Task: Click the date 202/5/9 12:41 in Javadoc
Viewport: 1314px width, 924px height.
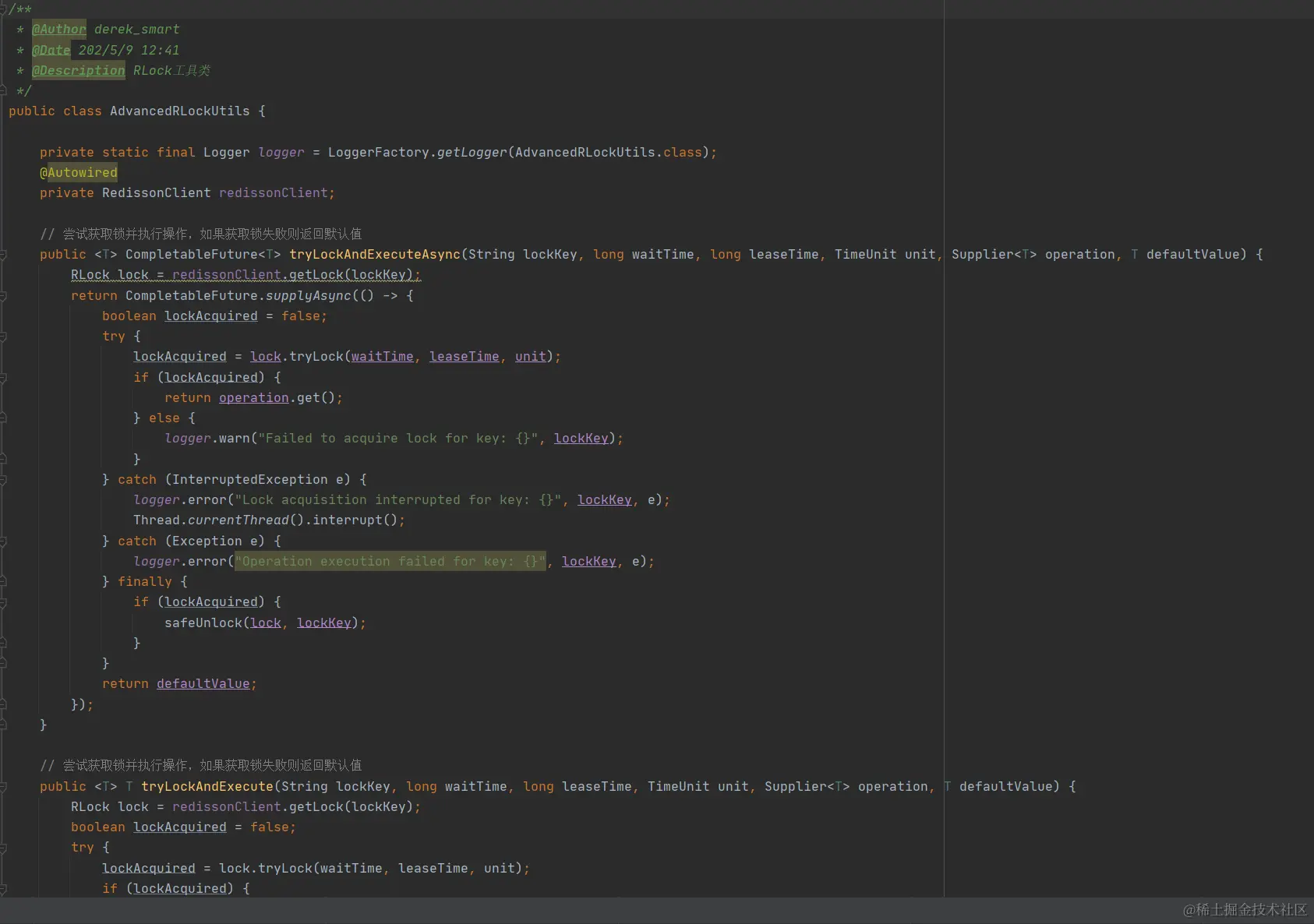Action: [x=129, y=50]
